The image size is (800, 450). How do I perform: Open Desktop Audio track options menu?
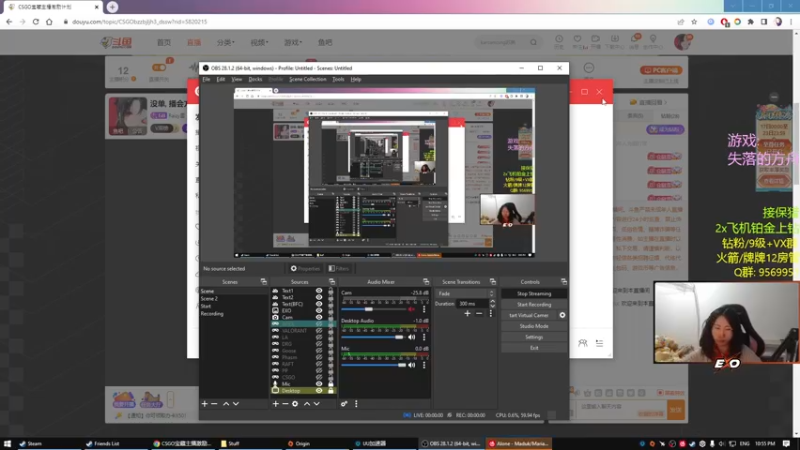pyautogui.click(x=424, y=337)
